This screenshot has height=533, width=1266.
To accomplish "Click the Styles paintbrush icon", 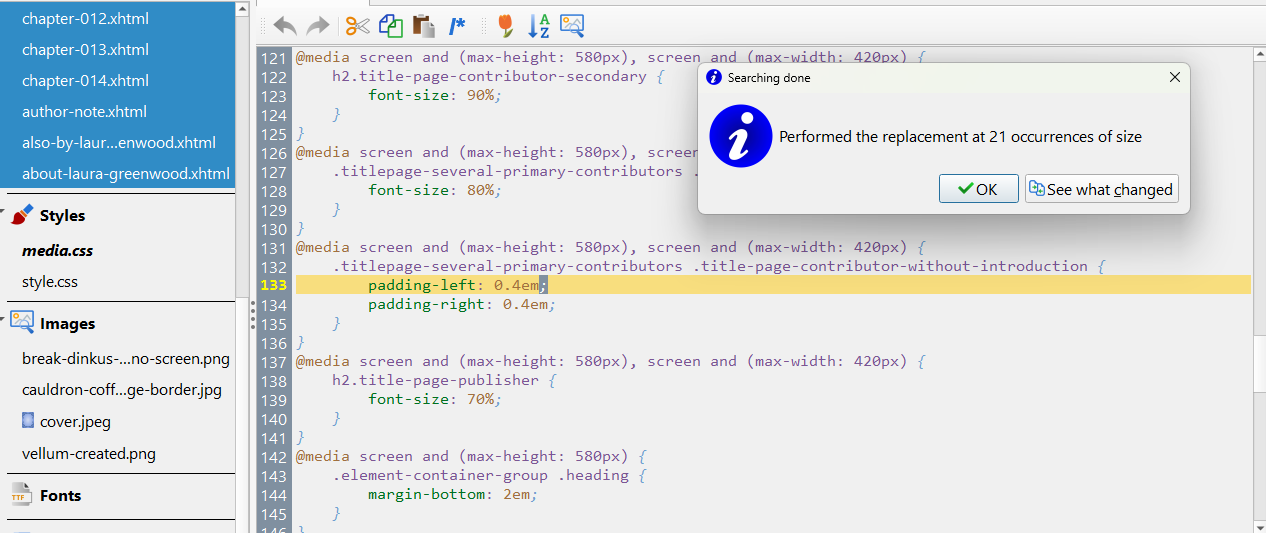I will pos(22,215).
